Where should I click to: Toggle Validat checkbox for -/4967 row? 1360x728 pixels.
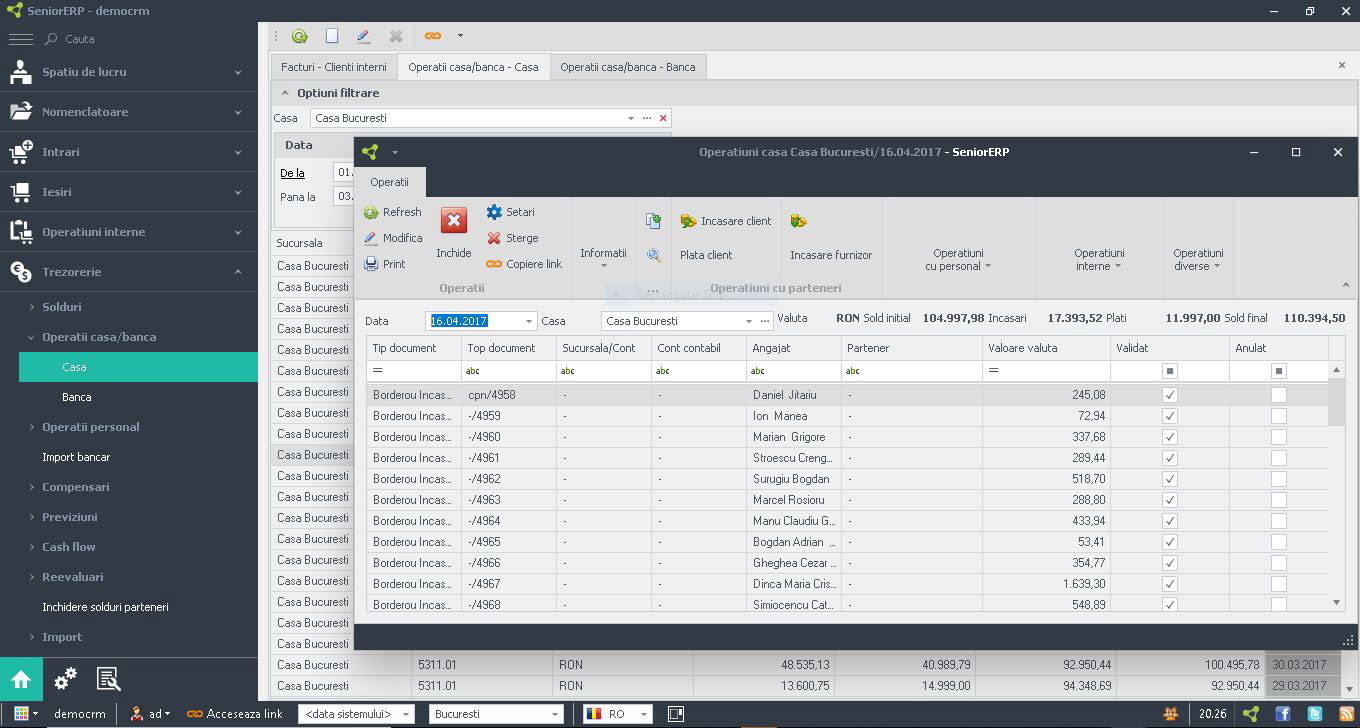pos(1170,584)
